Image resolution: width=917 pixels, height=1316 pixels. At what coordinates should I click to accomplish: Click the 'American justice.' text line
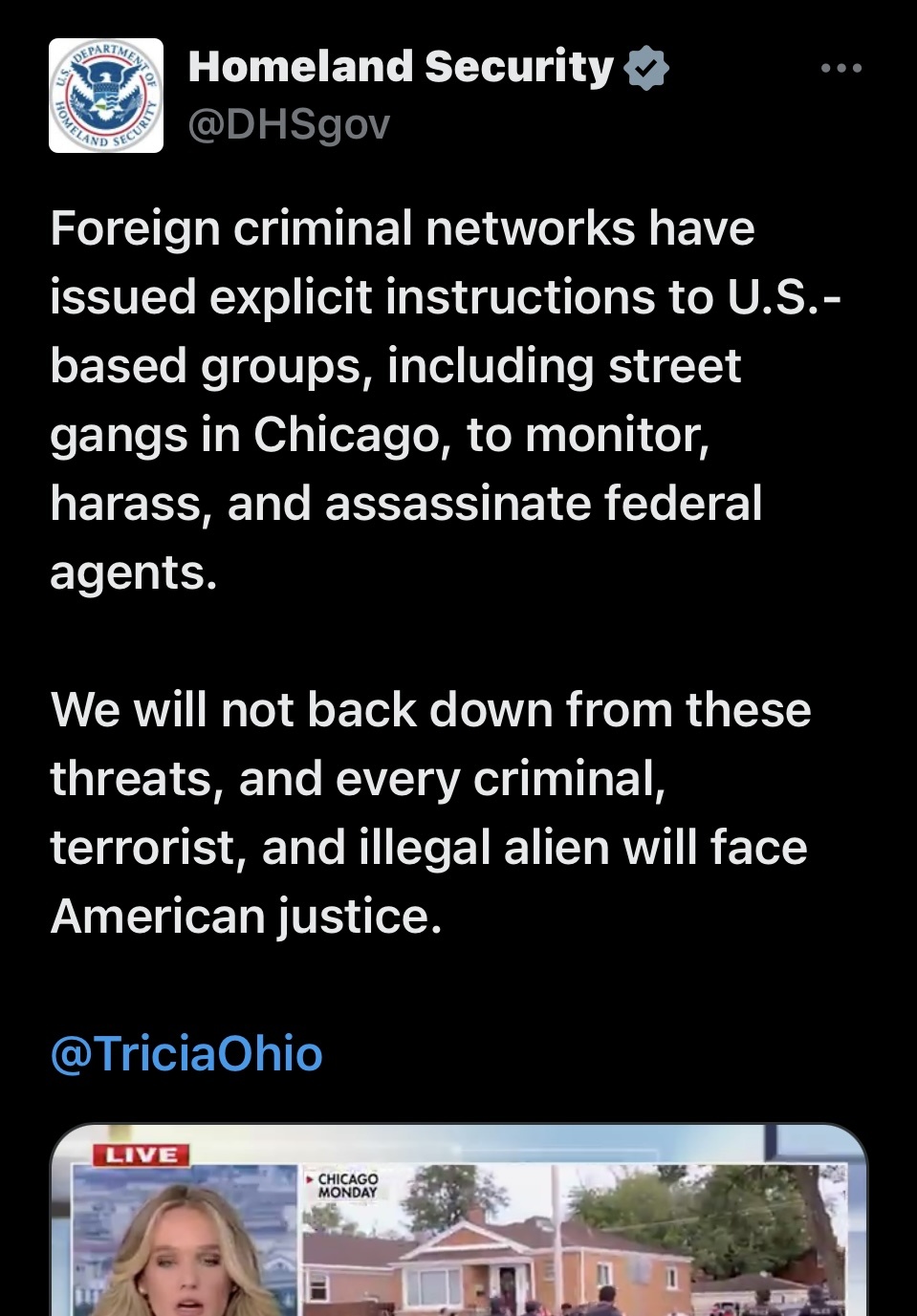click(247, 917)
